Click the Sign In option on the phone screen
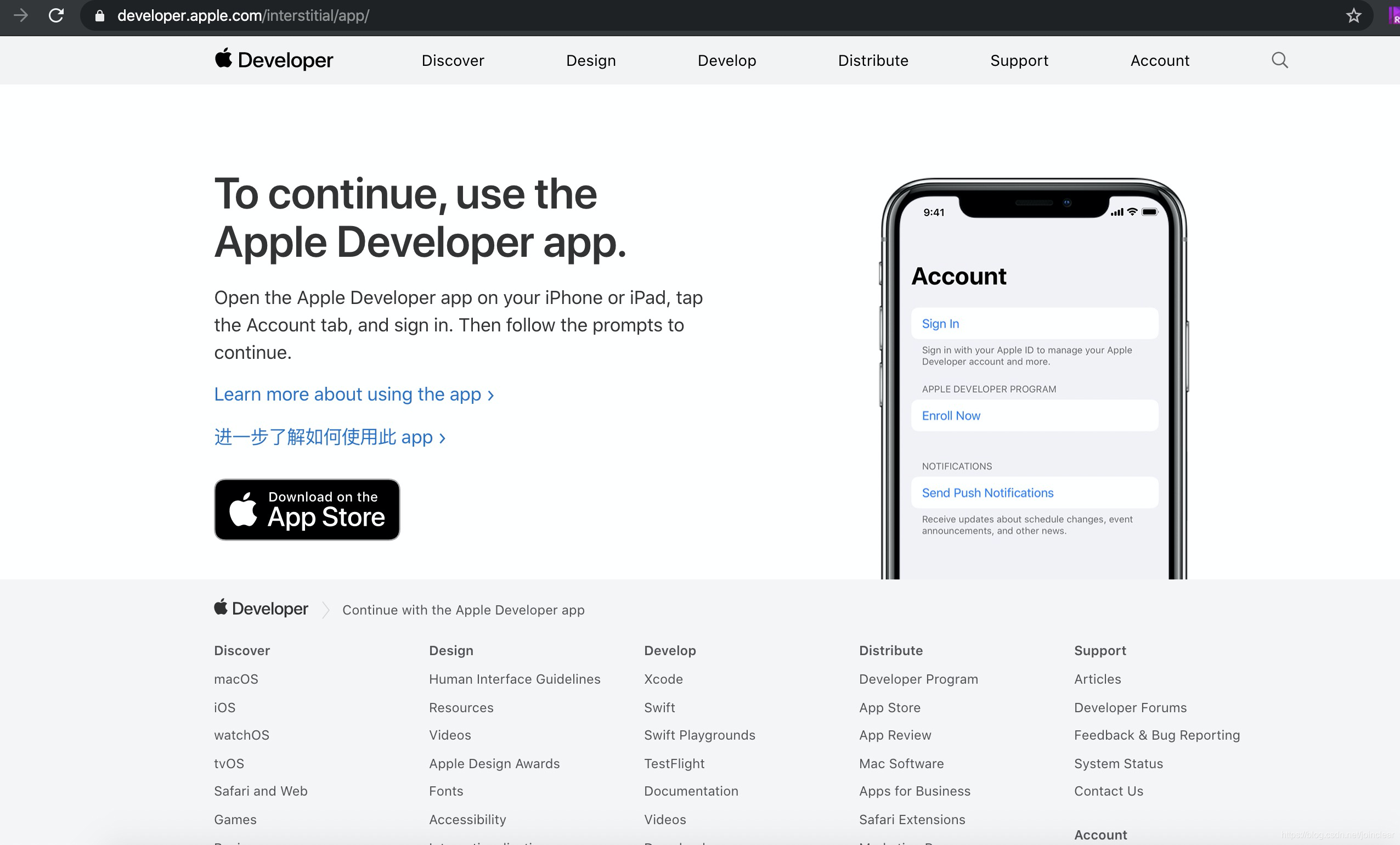Image resolution: width=1400 pixels, height=845 pixels. [939, 322]
